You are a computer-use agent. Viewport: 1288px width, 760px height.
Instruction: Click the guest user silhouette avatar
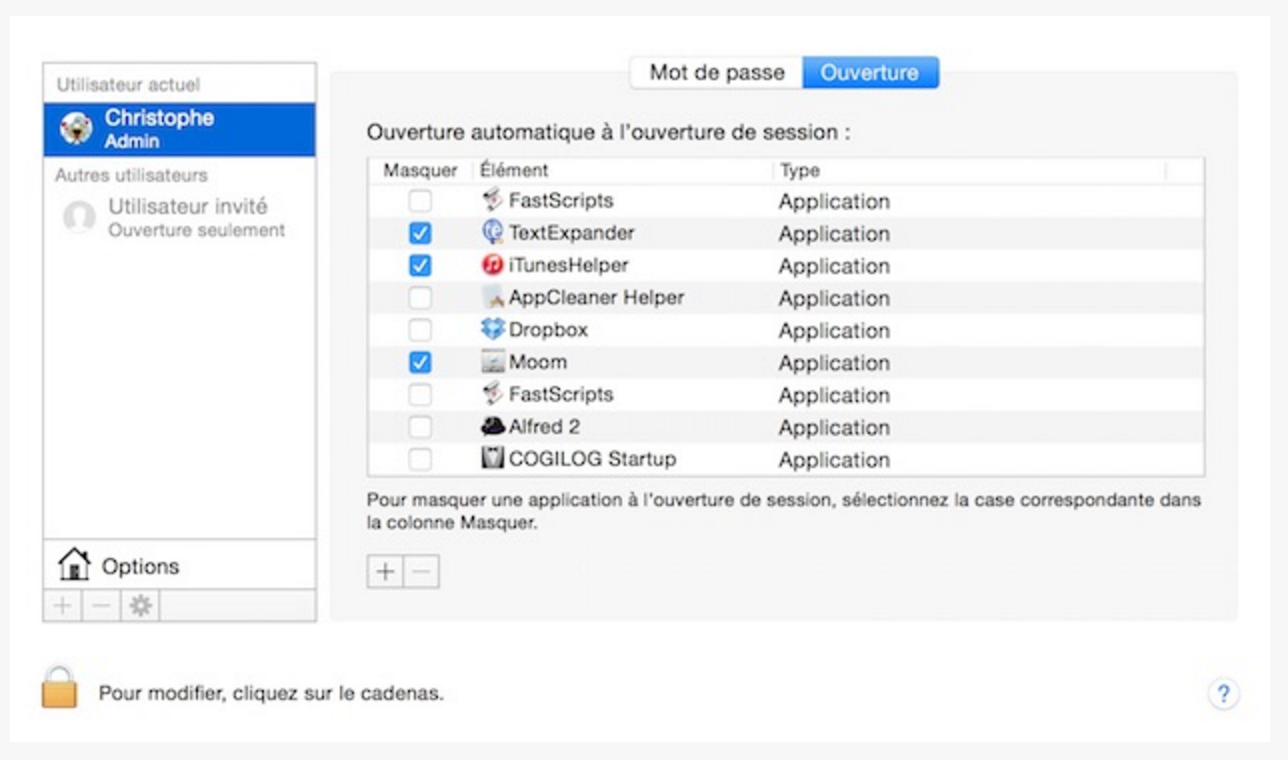79,217
